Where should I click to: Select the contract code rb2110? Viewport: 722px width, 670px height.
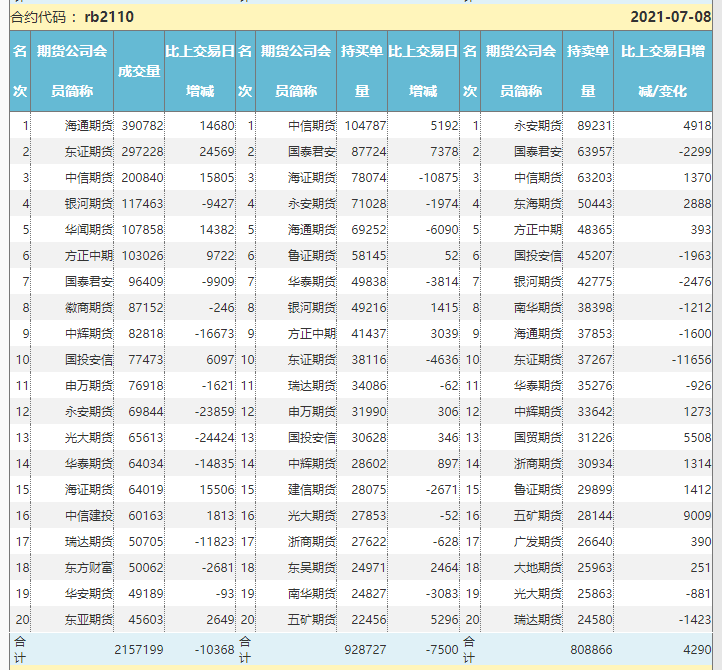109,17
